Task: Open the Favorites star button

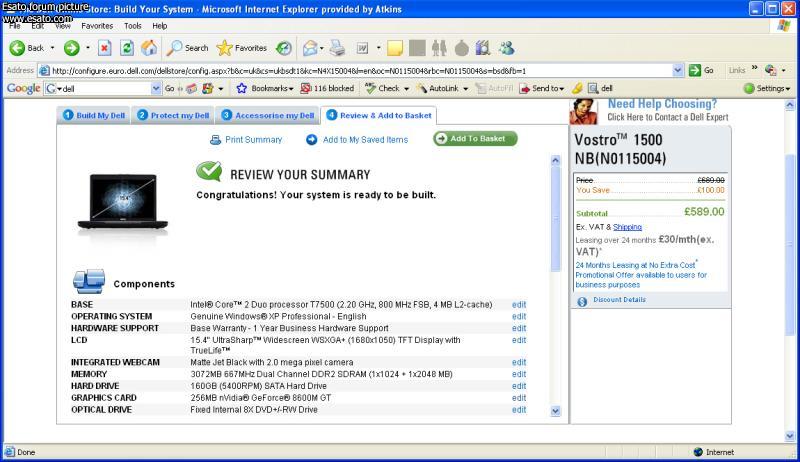Action: coord(241,48)
